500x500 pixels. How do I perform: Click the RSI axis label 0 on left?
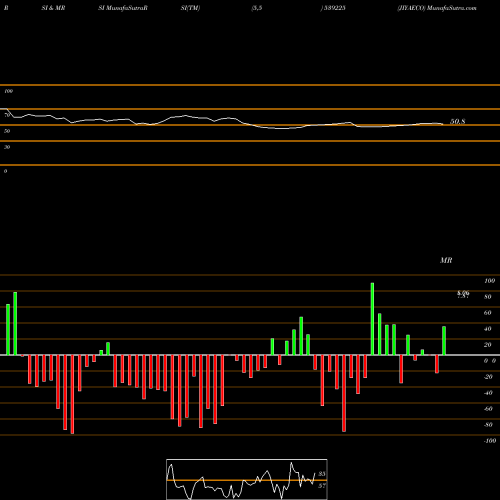(x=5, y=171)
